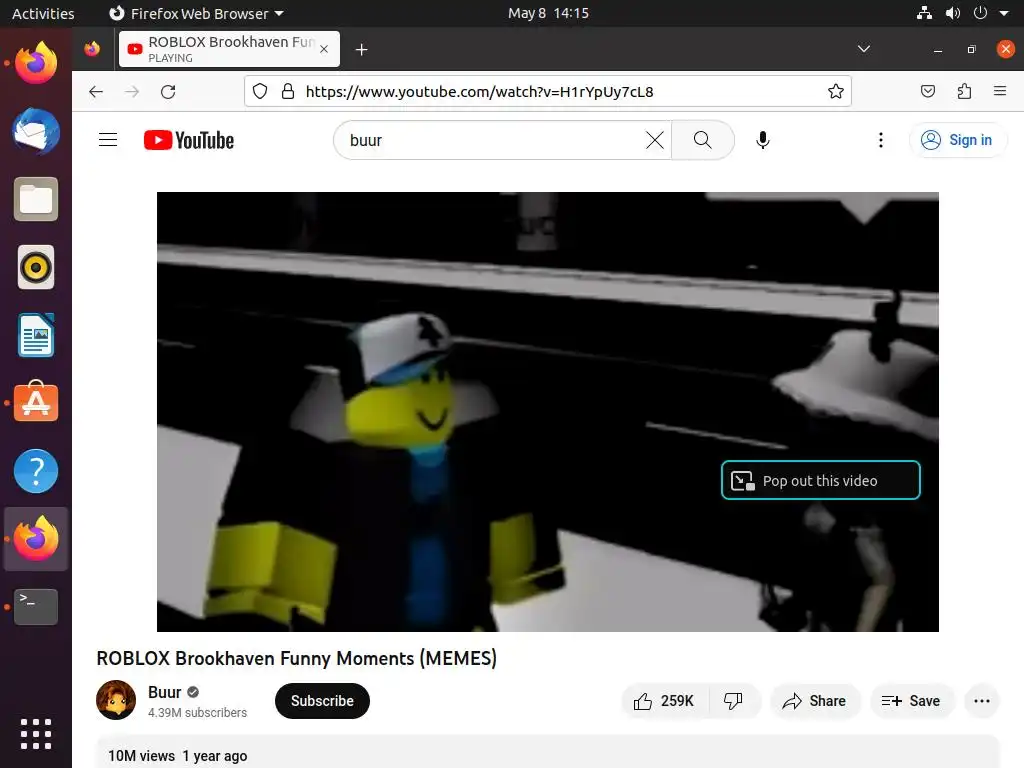The height and width of the screenshot is (768, 1024).
Task: Go to YouTube home via logo
Action: [x=189, y=140]
